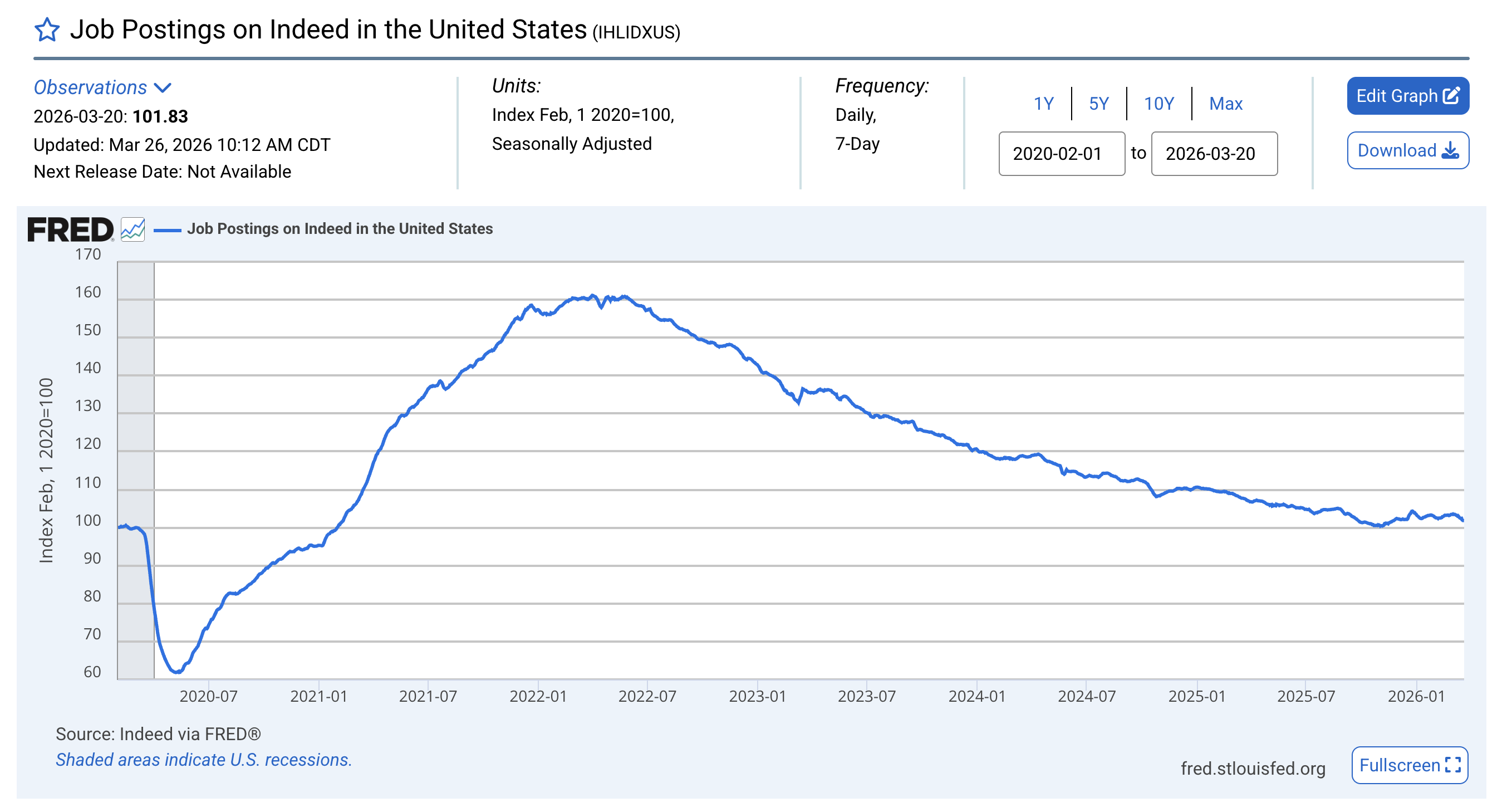This screenshot has height=812, width=1512.
Task: Click the blue legend line swatch
Action: tap(166, 229)
